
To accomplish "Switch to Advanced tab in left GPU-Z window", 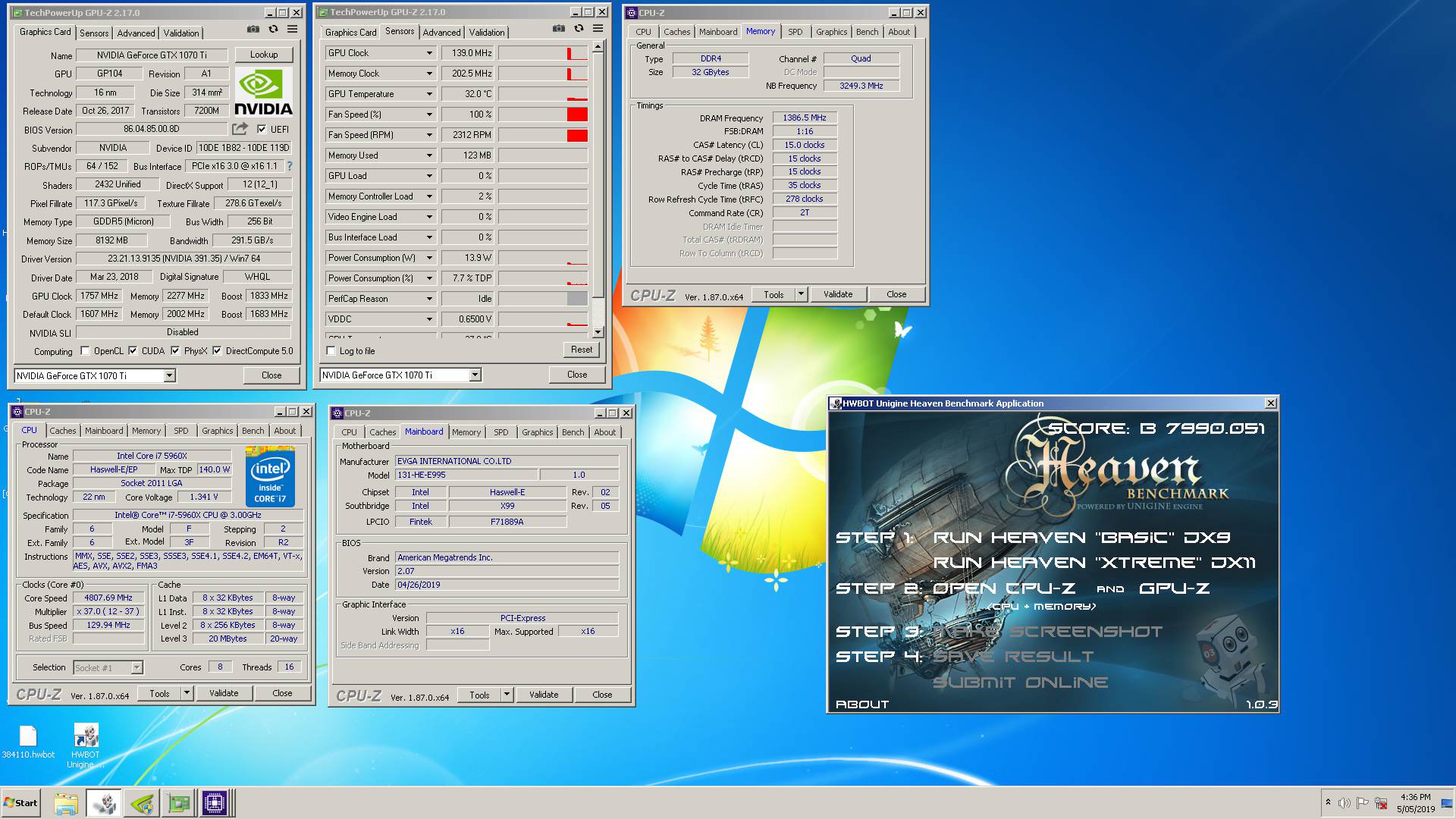I will [x=136, y=33].
